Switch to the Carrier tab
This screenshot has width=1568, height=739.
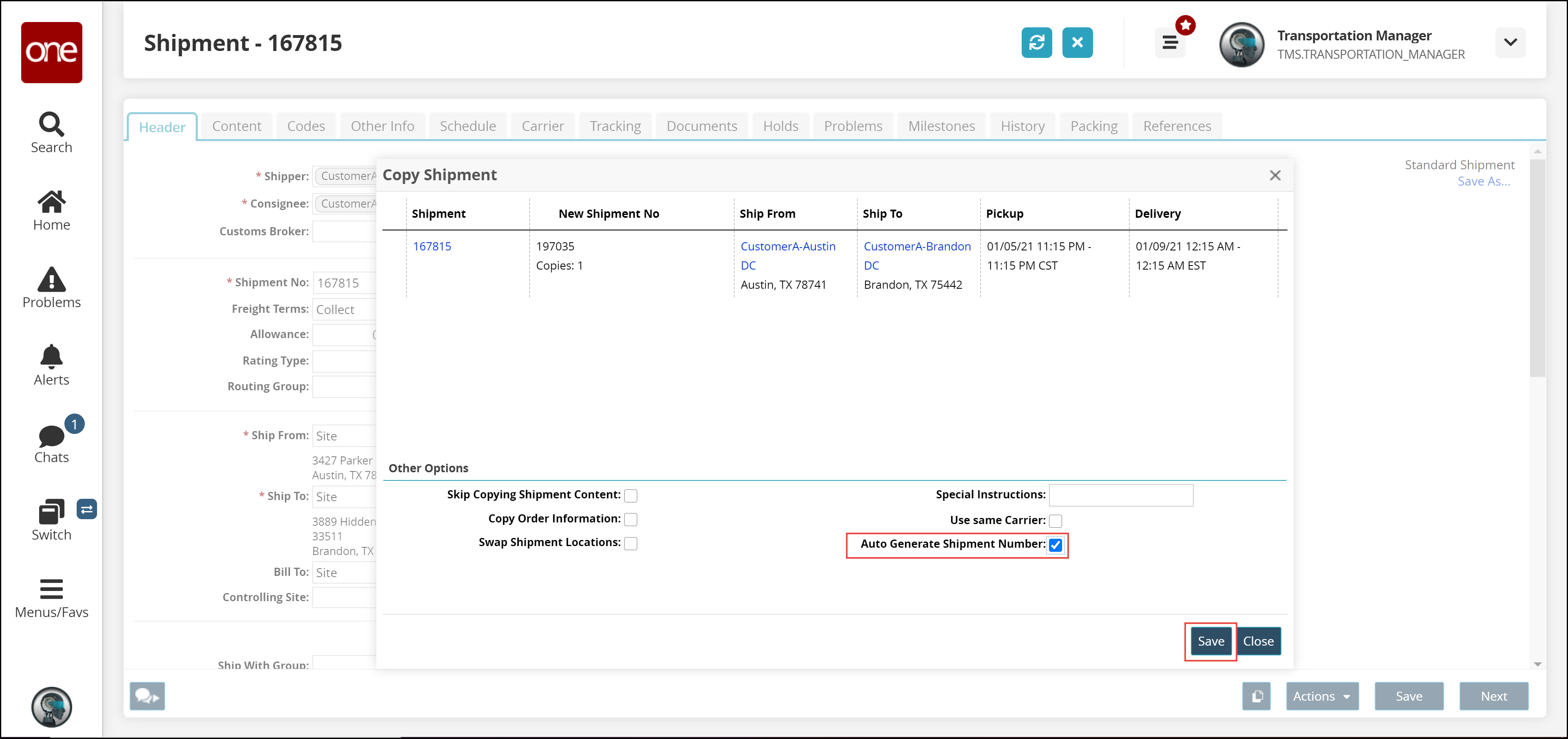542,126
